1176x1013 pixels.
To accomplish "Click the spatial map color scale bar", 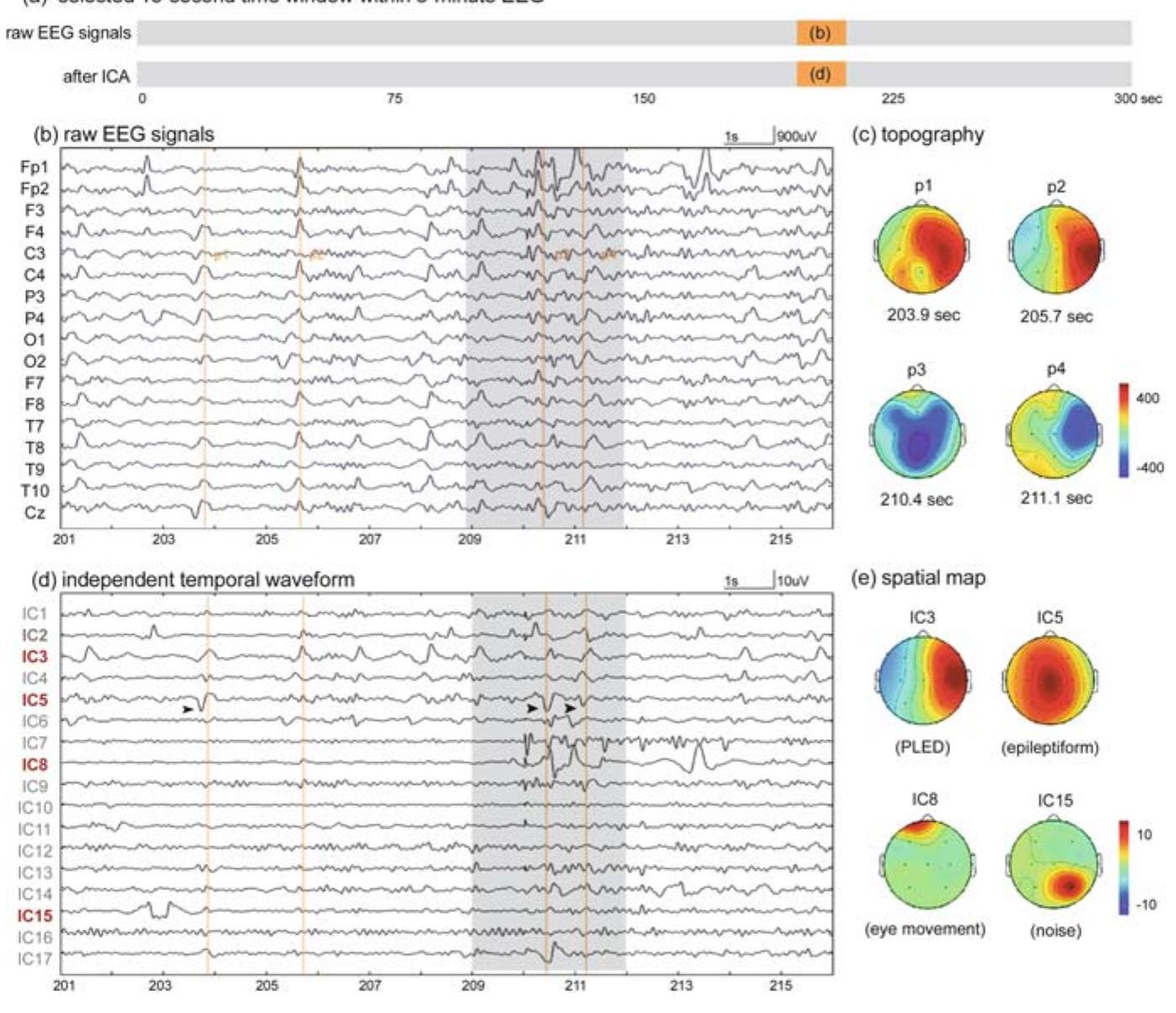I will tap(1125, 868).
